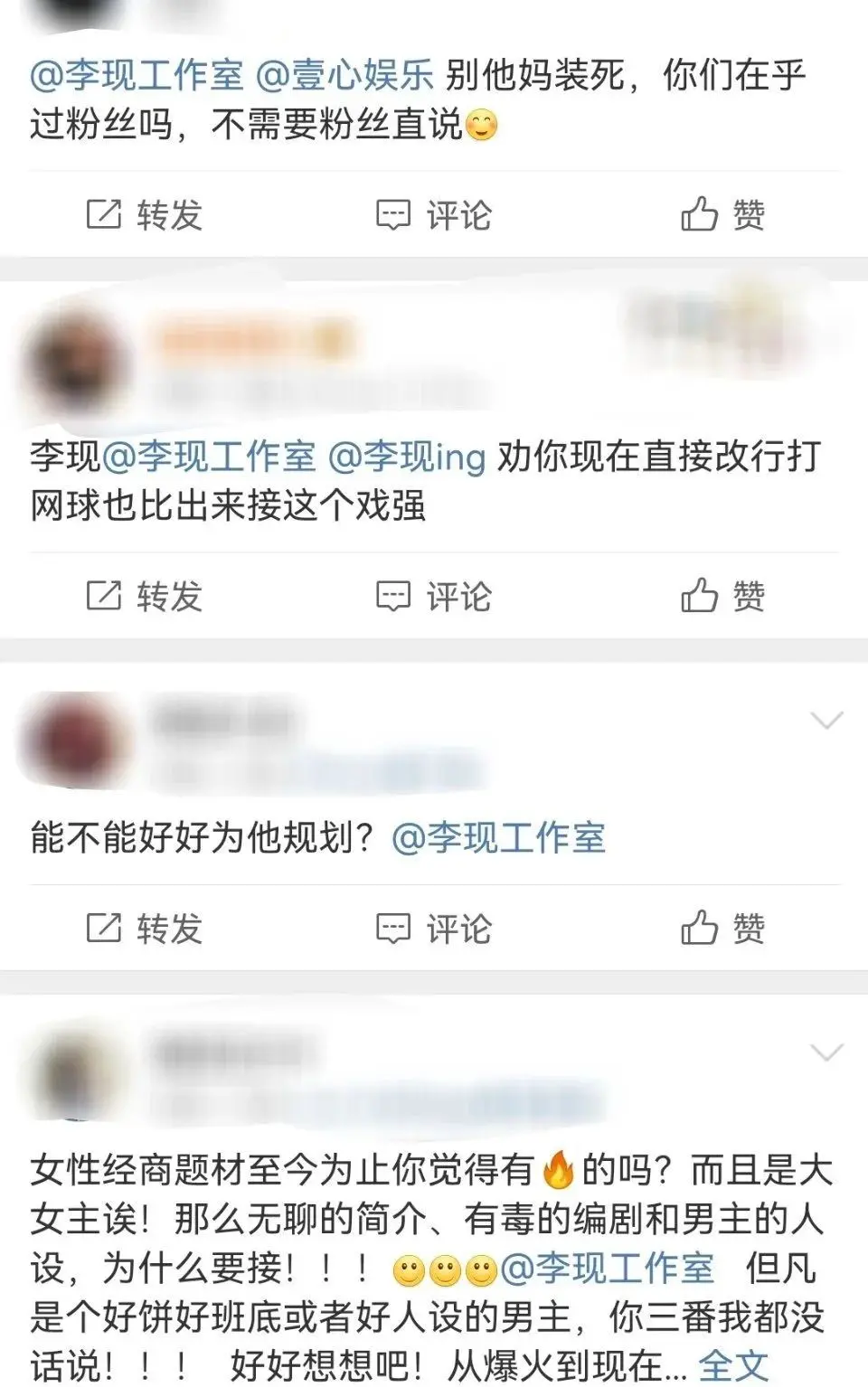View profile picture of 女性经商题材 poster
Viewport: 868px width, 1387px height.
pyautogui.click(x=75, y=1073)
